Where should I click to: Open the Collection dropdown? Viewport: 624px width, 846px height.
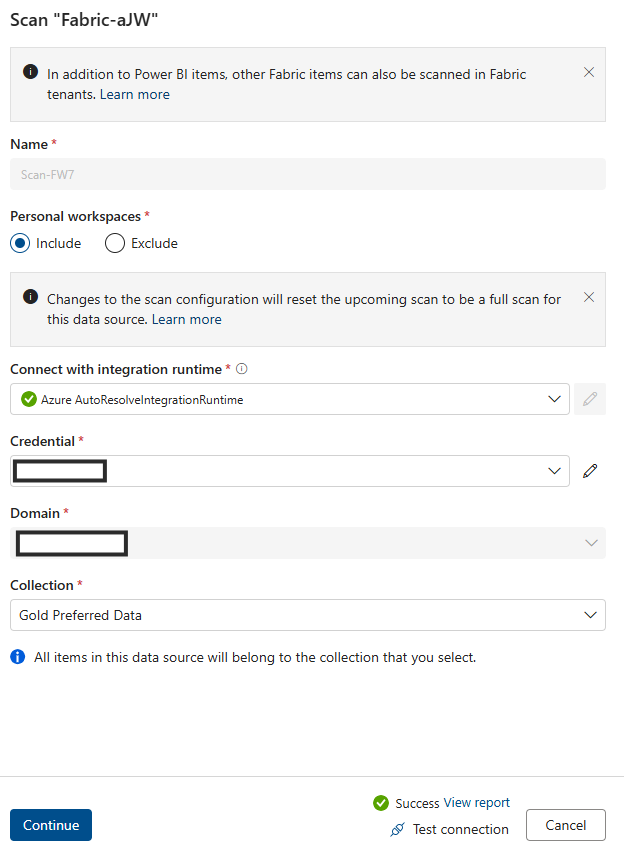click(590, 615)
